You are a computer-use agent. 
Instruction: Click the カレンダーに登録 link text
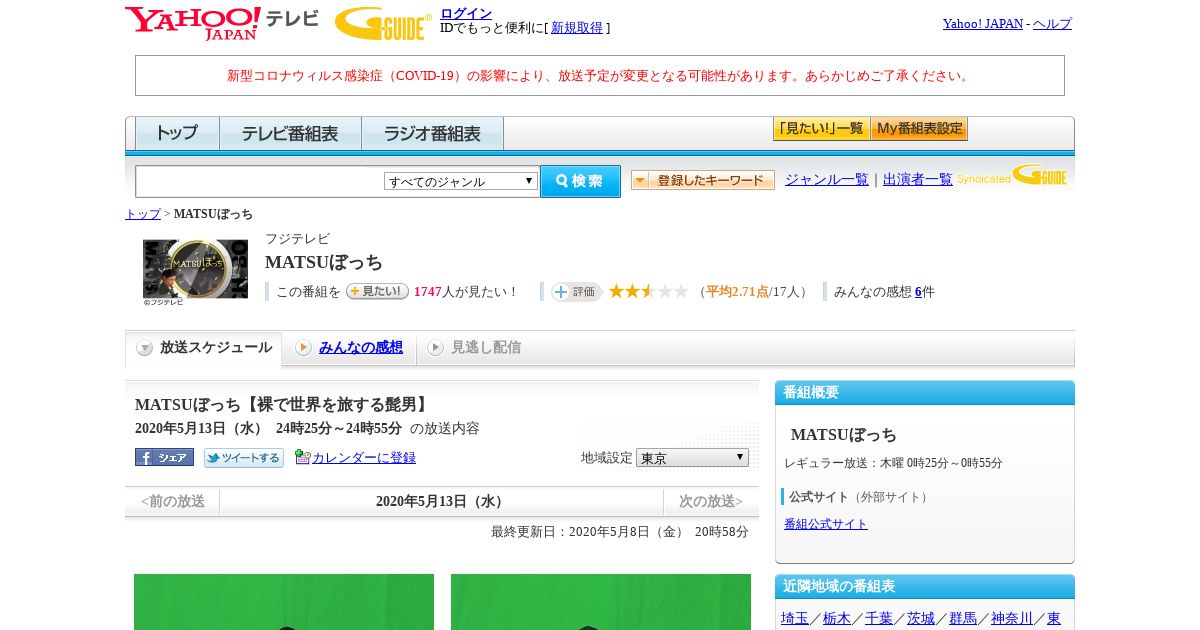[364, 457]
